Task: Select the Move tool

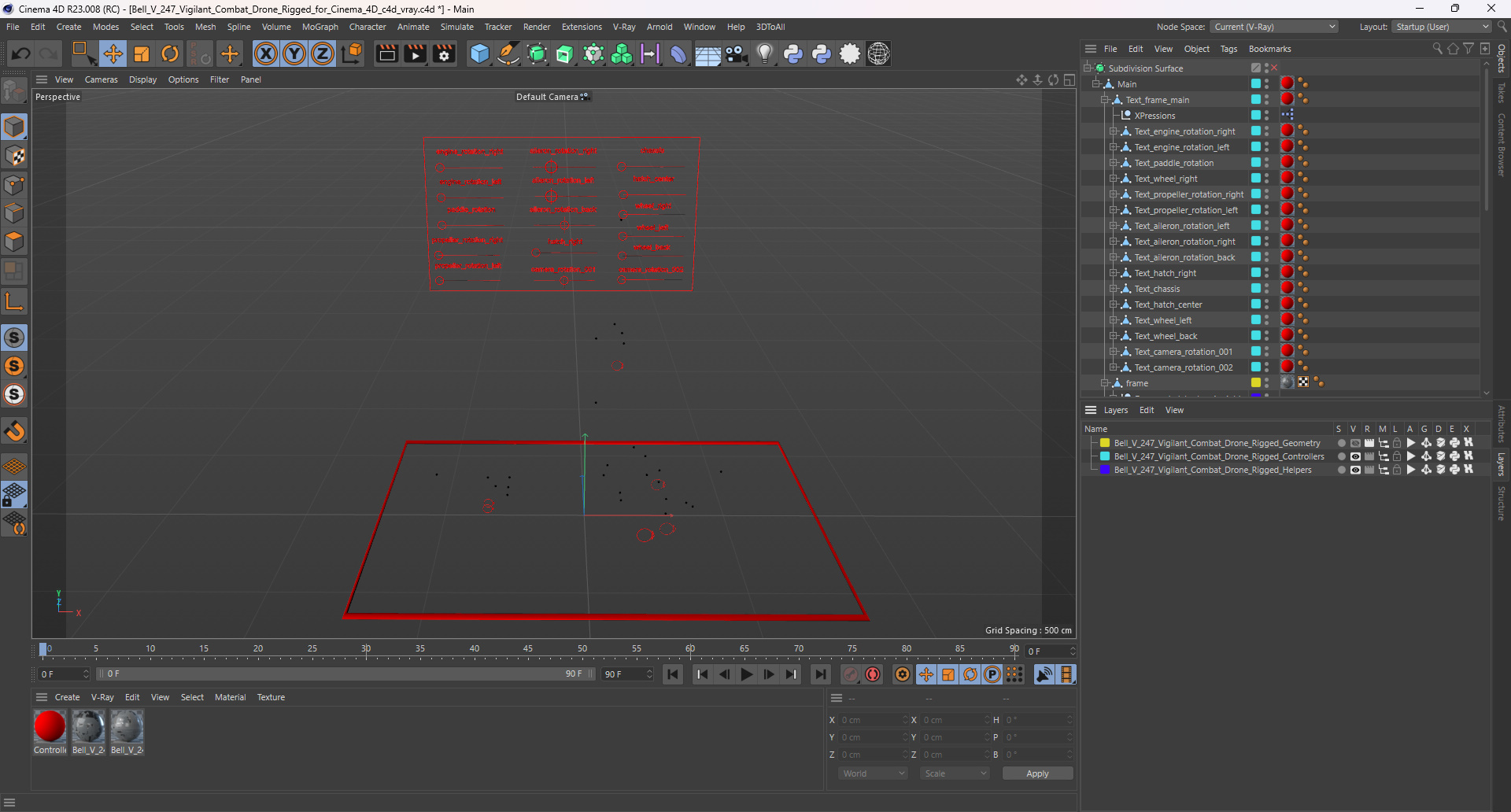Action: coord(113,54)
